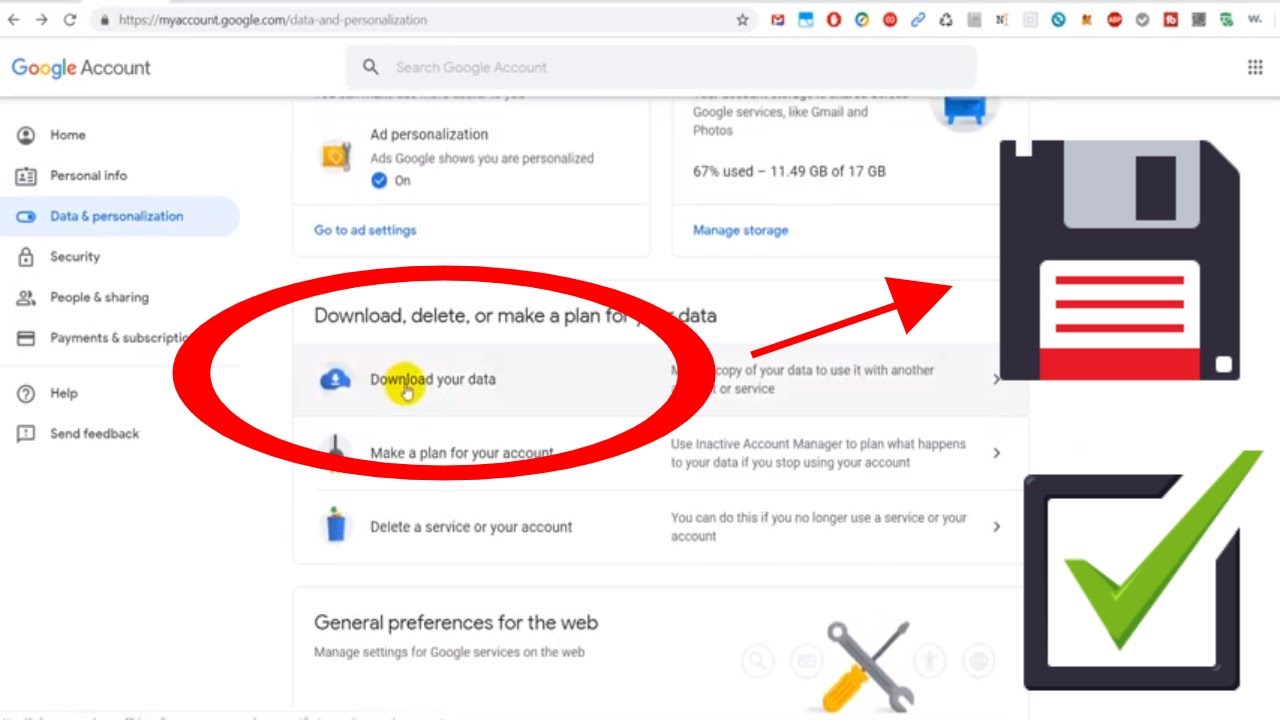Follow the Manage storage link
The image size is (1280, 720).
[x=741, y=230]
